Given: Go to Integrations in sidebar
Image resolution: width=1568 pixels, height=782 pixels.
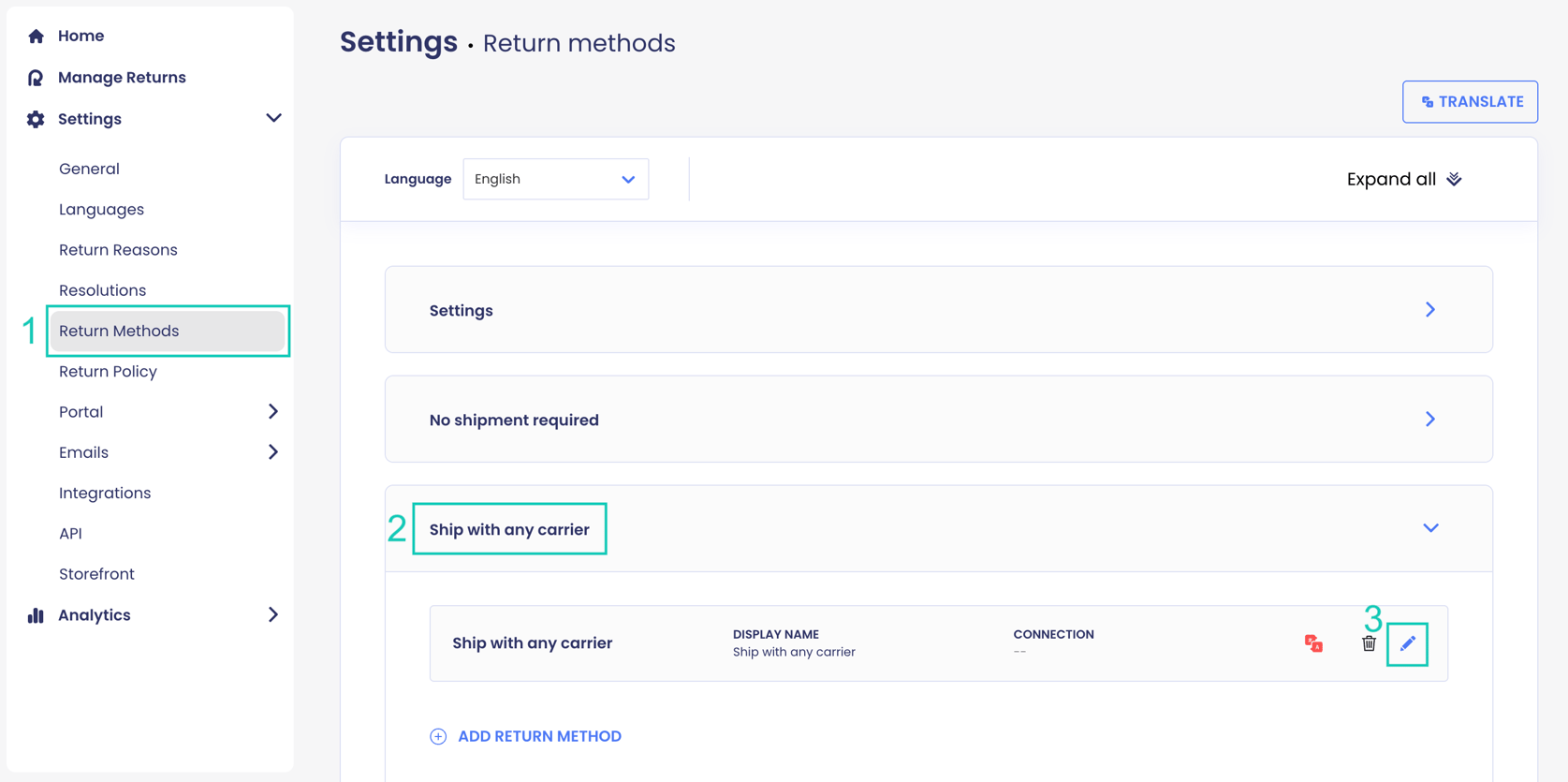Looking at the screenshot, I should [105, 493].
